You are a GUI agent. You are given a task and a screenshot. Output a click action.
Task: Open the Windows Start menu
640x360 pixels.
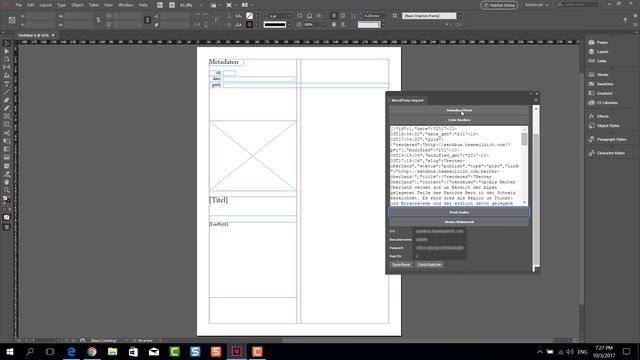coord(9,351)
